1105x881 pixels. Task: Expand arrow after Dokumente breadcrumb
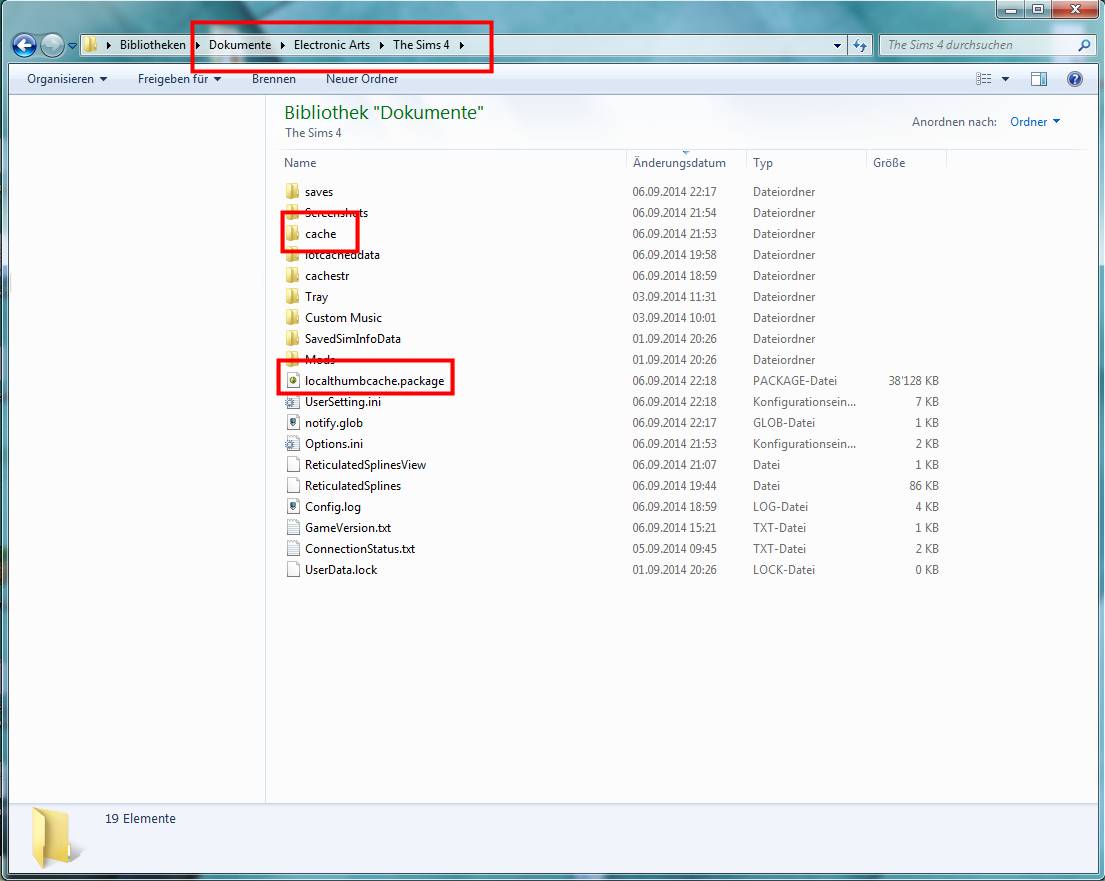[283, 45]
